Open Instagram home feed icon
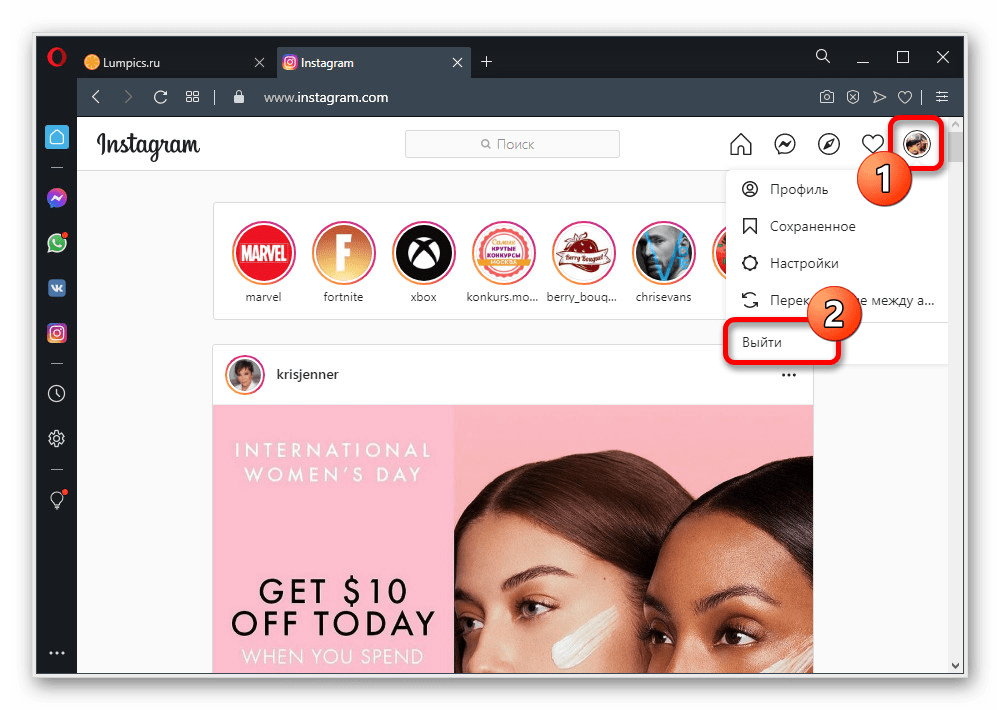The height and width of the screenshot is (710, 1000). (740, 145)
